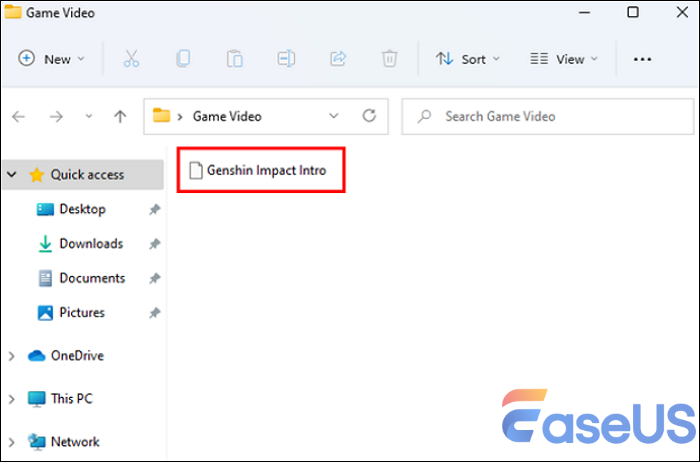This screenshot has height=462, width=700.
Task: Maximize the Game Video window
Action: click(x=633, y=12)
